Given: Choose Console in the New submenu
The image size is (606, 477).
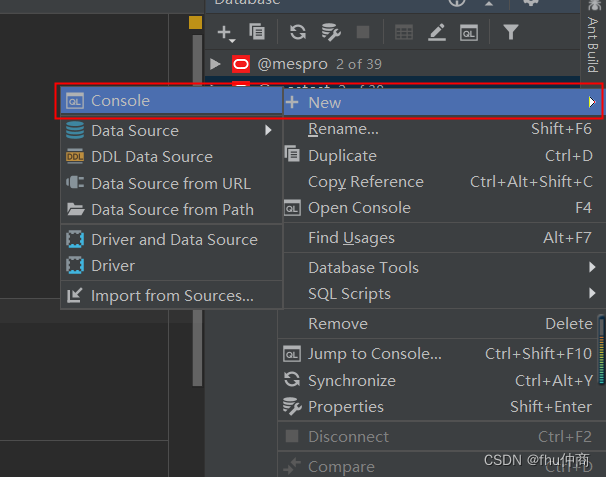Looking at the screenshot, I should coord(172,101).
